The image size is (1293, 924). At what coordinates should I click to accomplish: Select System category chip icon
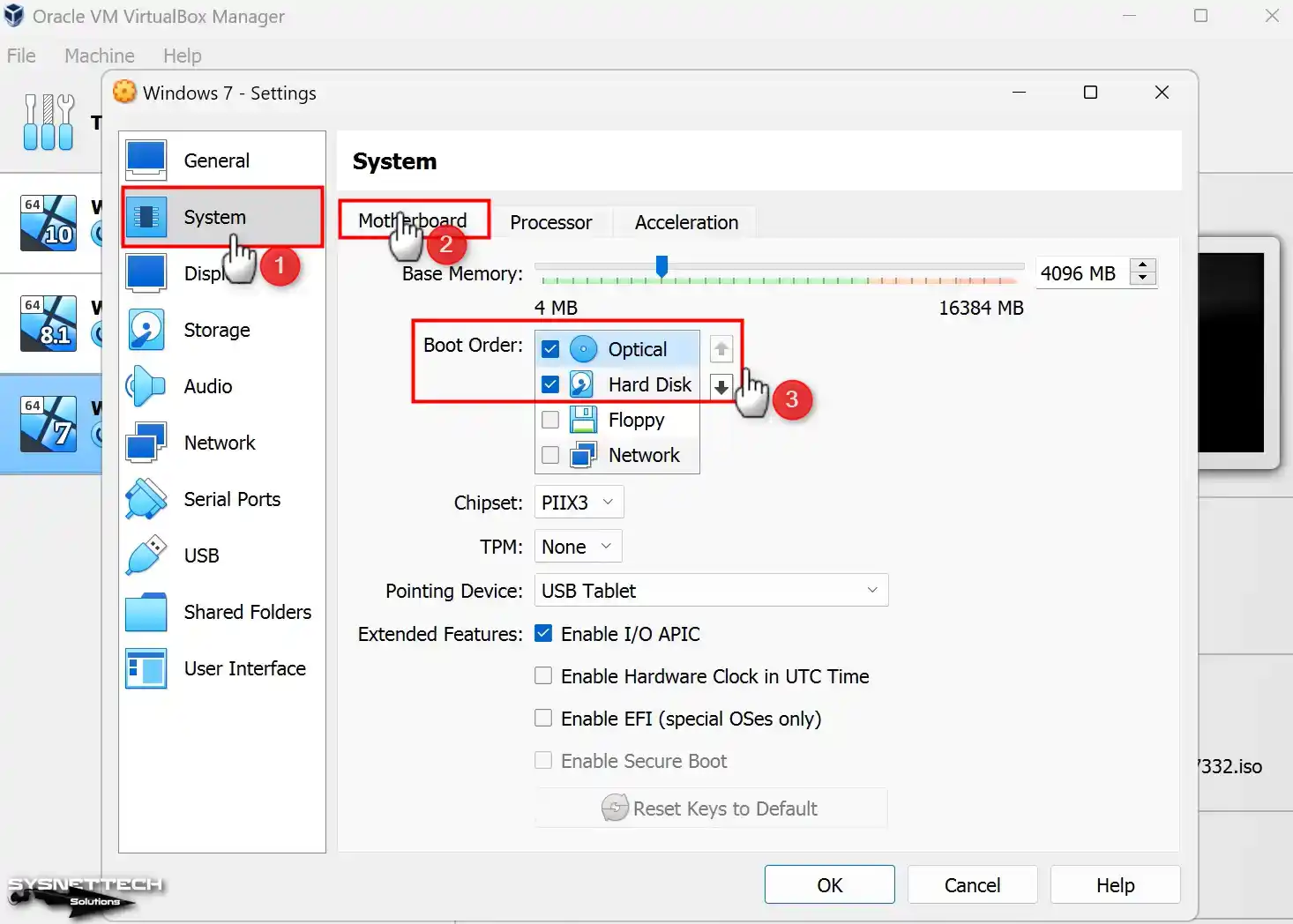click(x=146, y=217)
